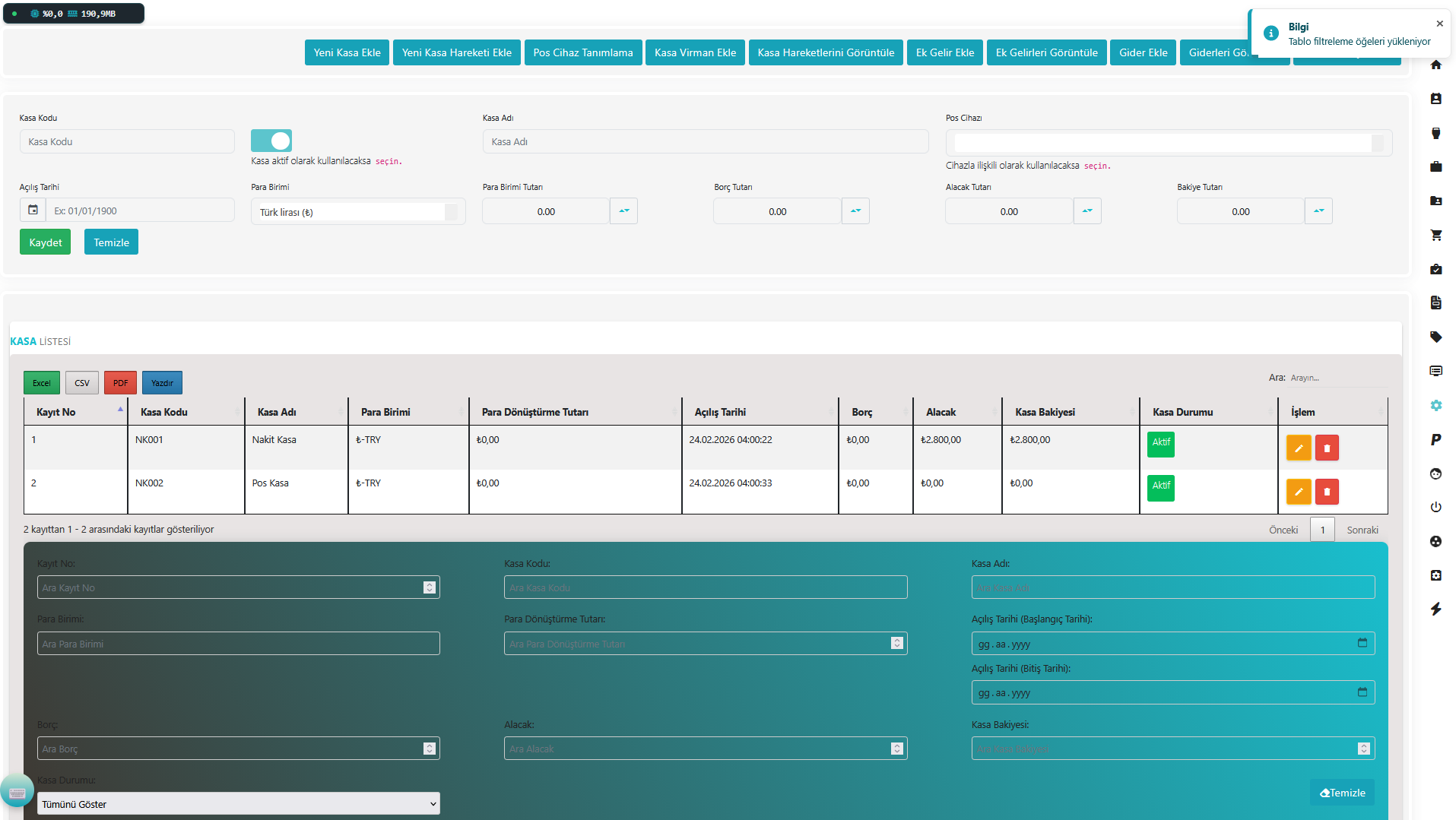Edit the Nakit Kasa row with pencil icon
1456x820 pixels.
point(1298,448)
